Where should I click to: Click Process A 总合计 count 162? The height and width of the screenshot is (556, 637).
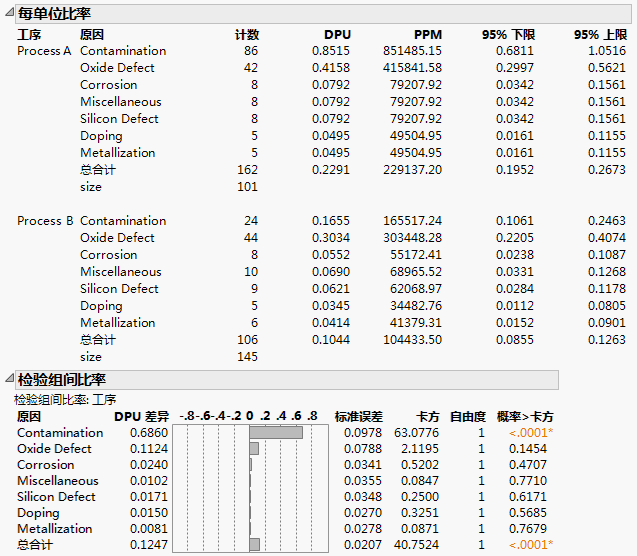[247, 170]
